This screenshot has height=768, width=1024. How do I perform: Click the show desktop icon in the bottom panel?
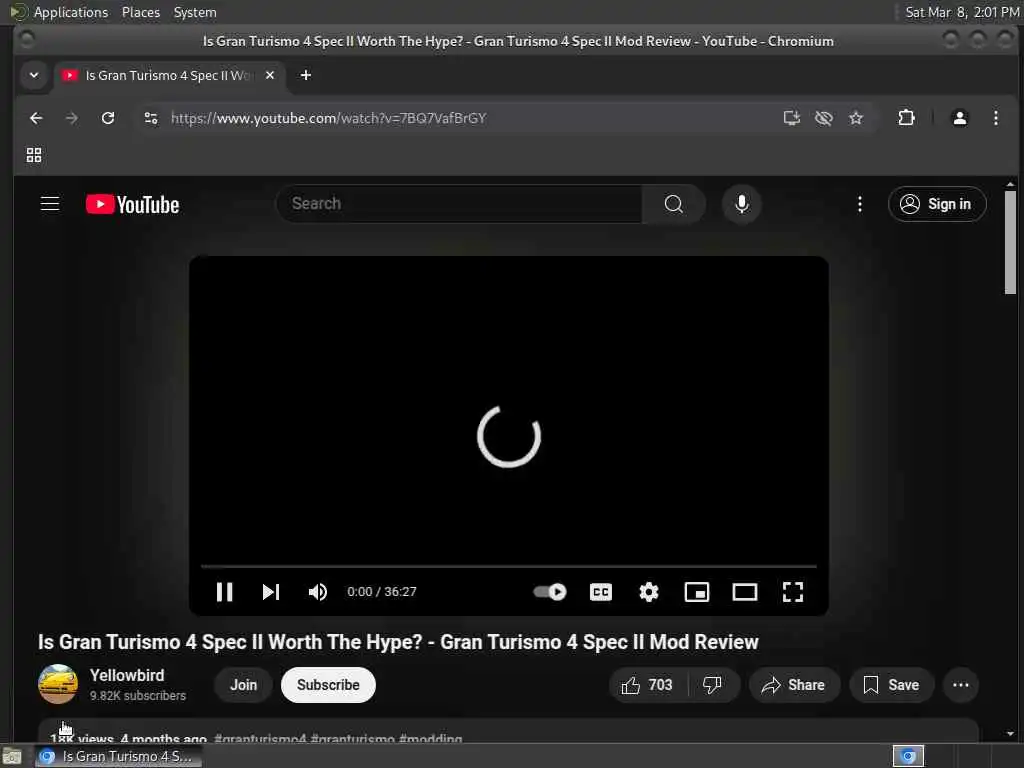point(12,757)
